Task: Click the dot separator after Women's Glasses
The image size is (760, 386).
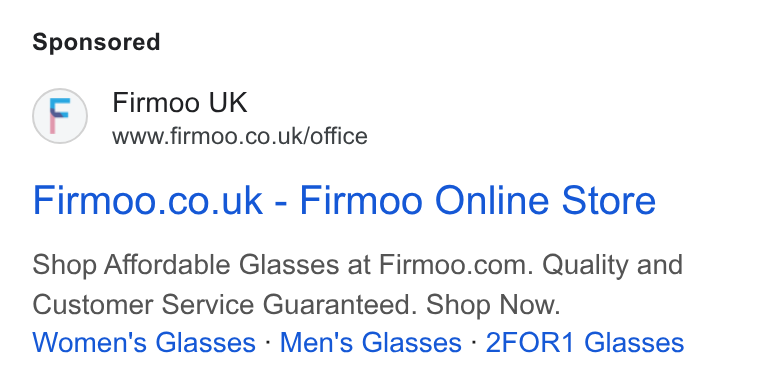Action: pos(268,342)
